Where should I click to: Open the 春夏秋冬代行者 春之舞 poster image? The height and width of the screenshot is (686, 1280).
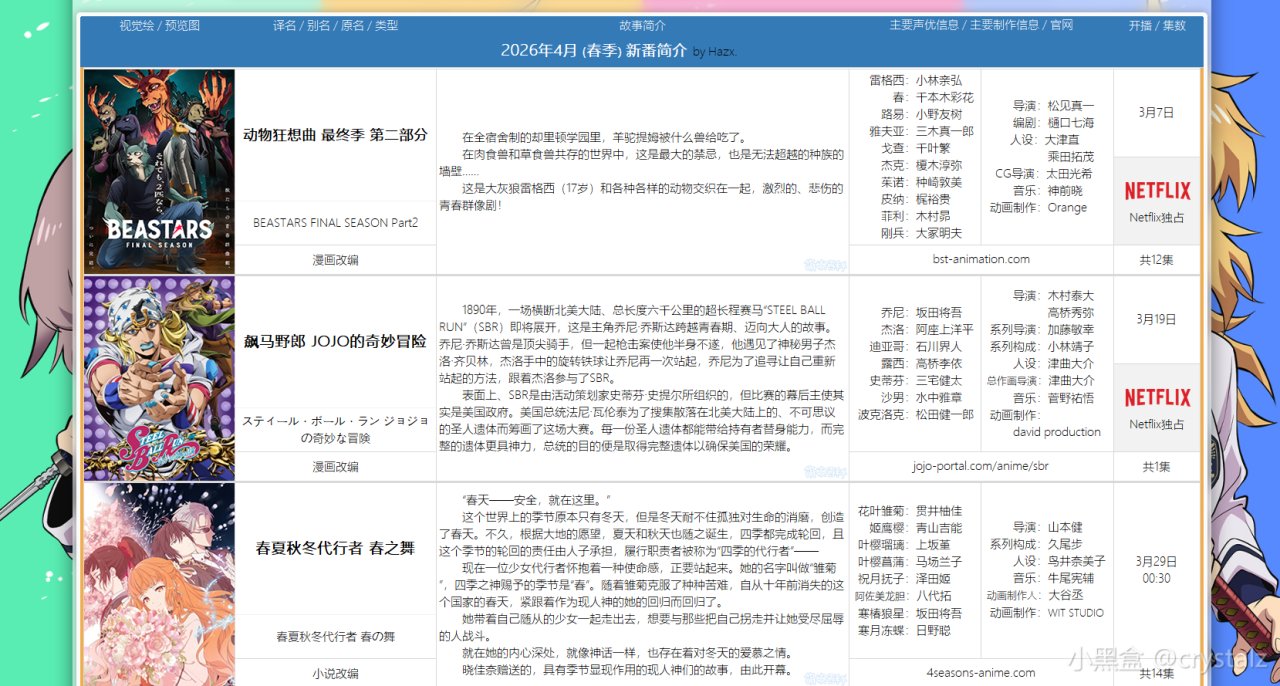pyautogui.click(x=159, y=585)
